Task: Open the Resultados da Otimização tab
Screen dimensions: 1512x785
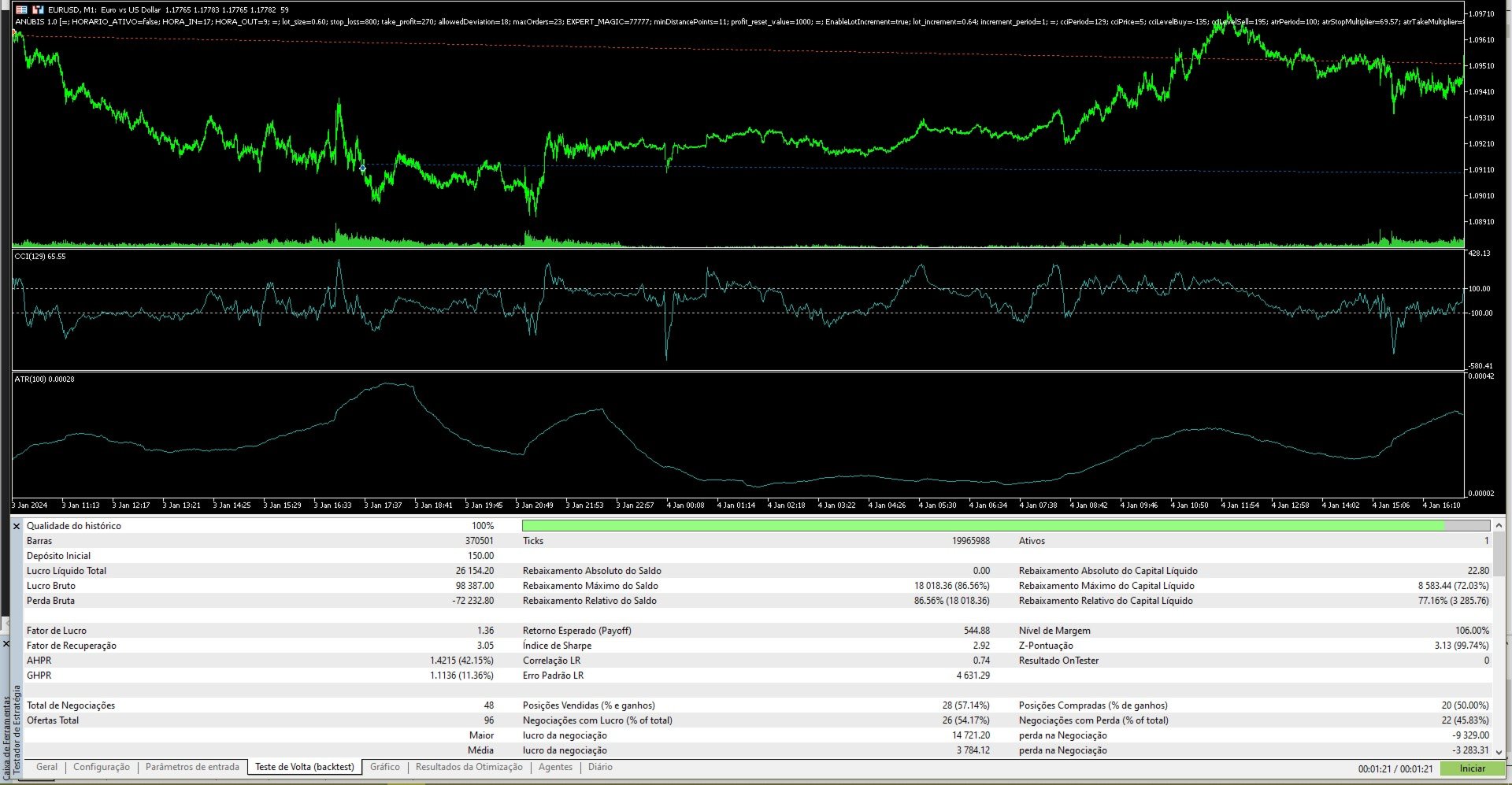Action: 469,767
